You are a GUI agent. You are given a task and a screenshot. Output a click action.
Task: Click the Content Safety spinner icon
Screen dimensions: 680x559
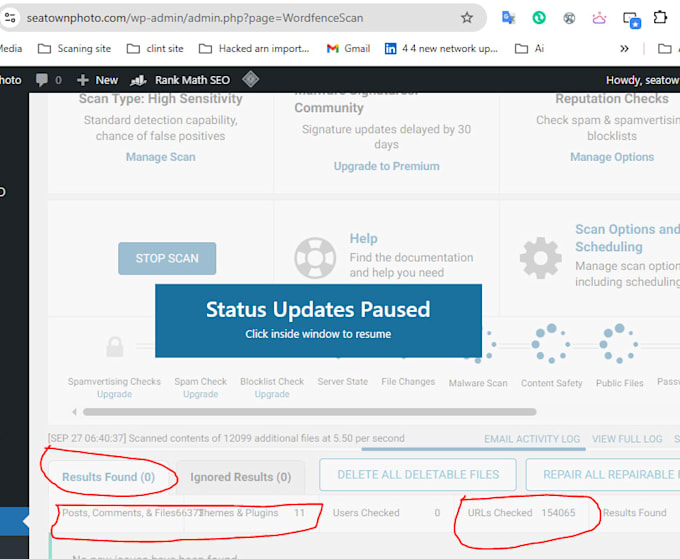pyautogui.click(x=551, y=343)
